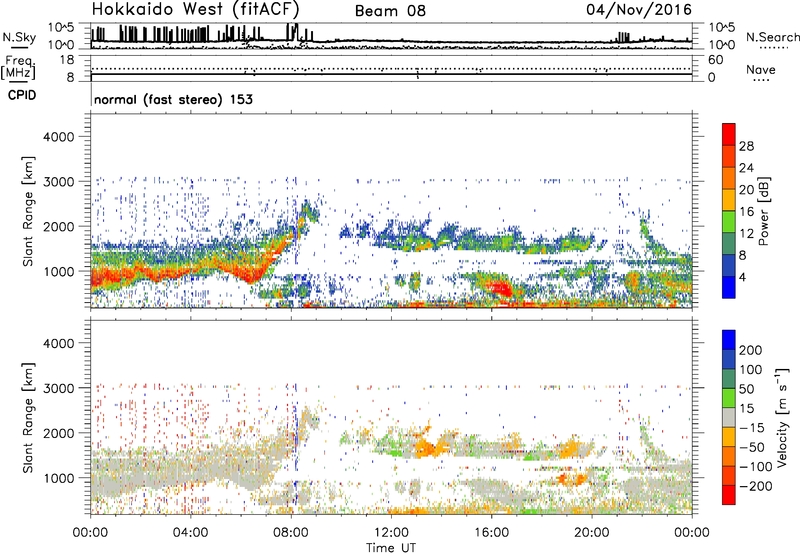Click the blue bottom of Power colorbar
This screenshot has width=800, height=554.
[x=729, y=287]
